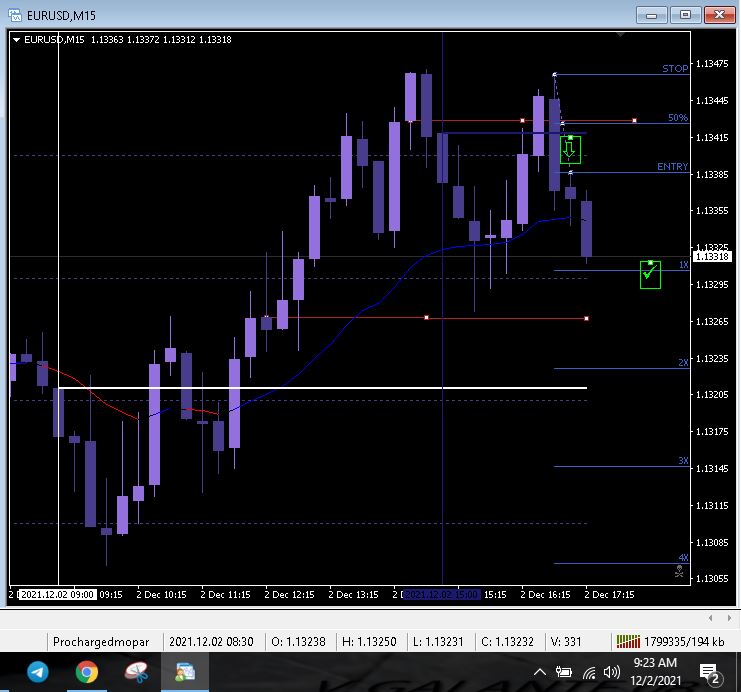Click the chart shift triangle marker at top
Screen dimensions: 741x692
click(x=620, y=35)
